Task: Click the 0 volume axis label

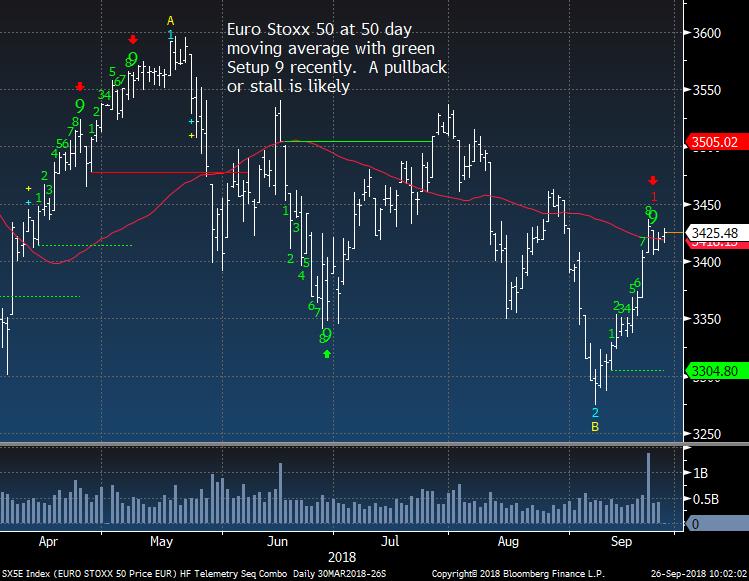Action: (696, 524)
